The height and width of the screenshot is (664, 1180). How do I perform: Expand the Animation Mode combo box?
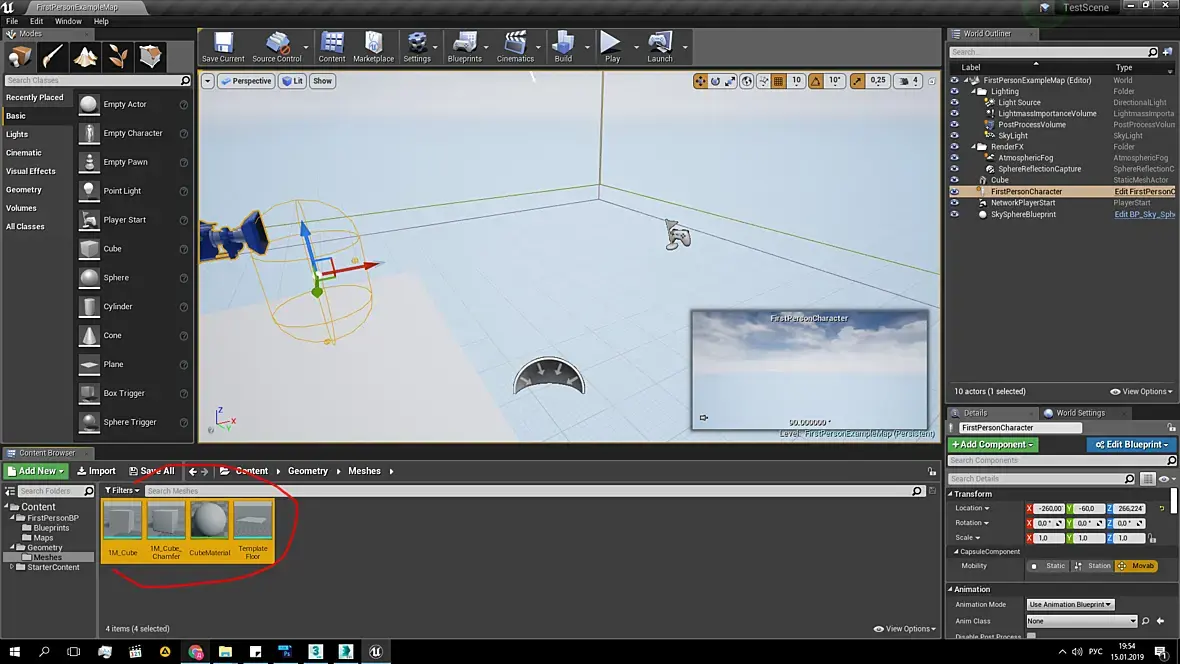(1071, 604)
